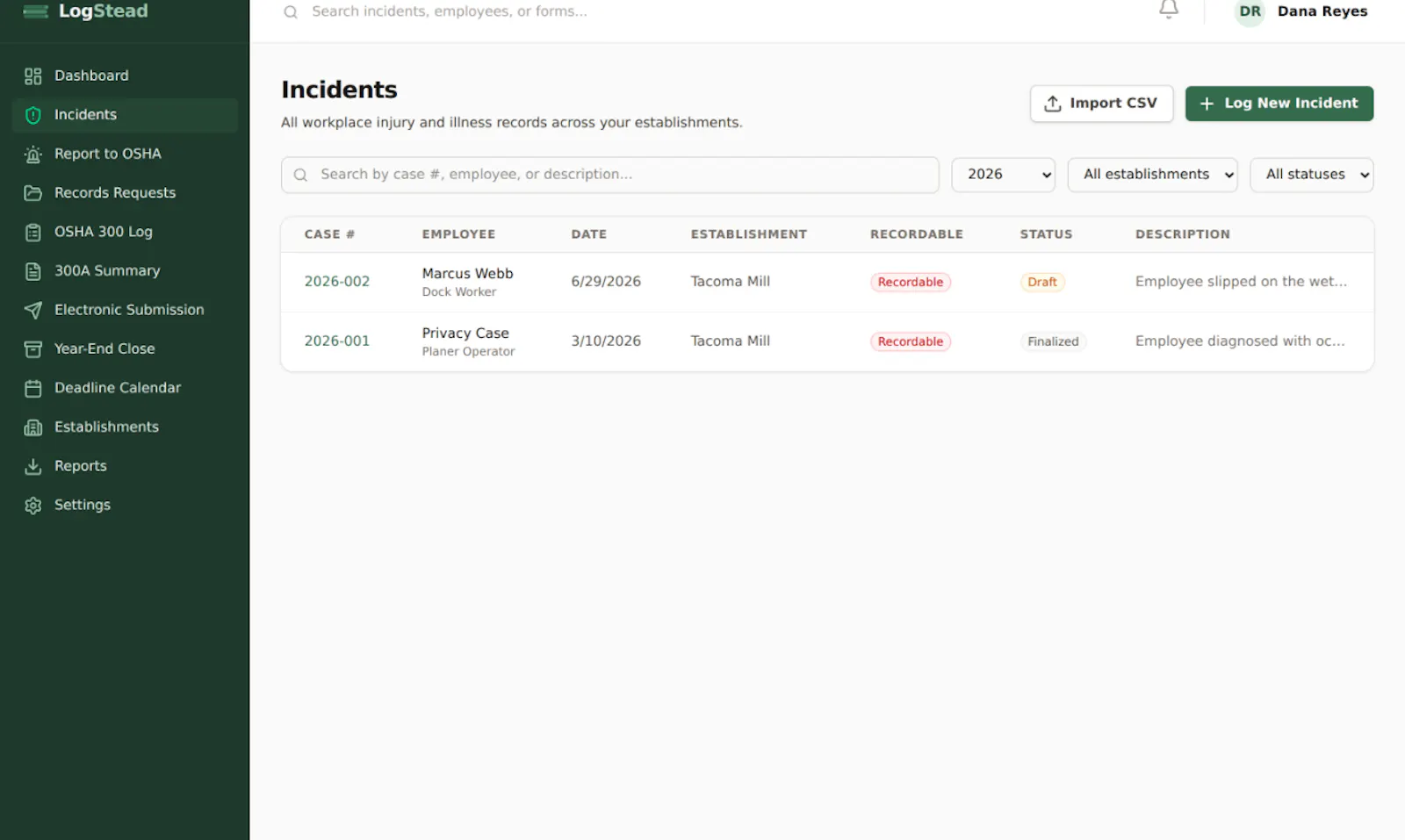Click the Establishments building icon
Screen dimensions: 1405x840
coord(33,427)
